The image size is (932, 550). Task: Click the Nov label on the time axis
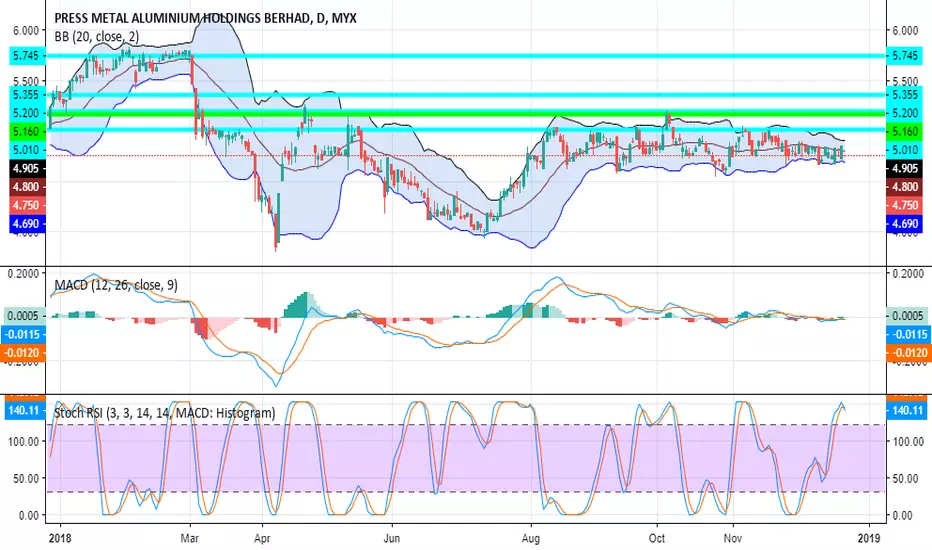pyautogui.click(x=733, y=538)
